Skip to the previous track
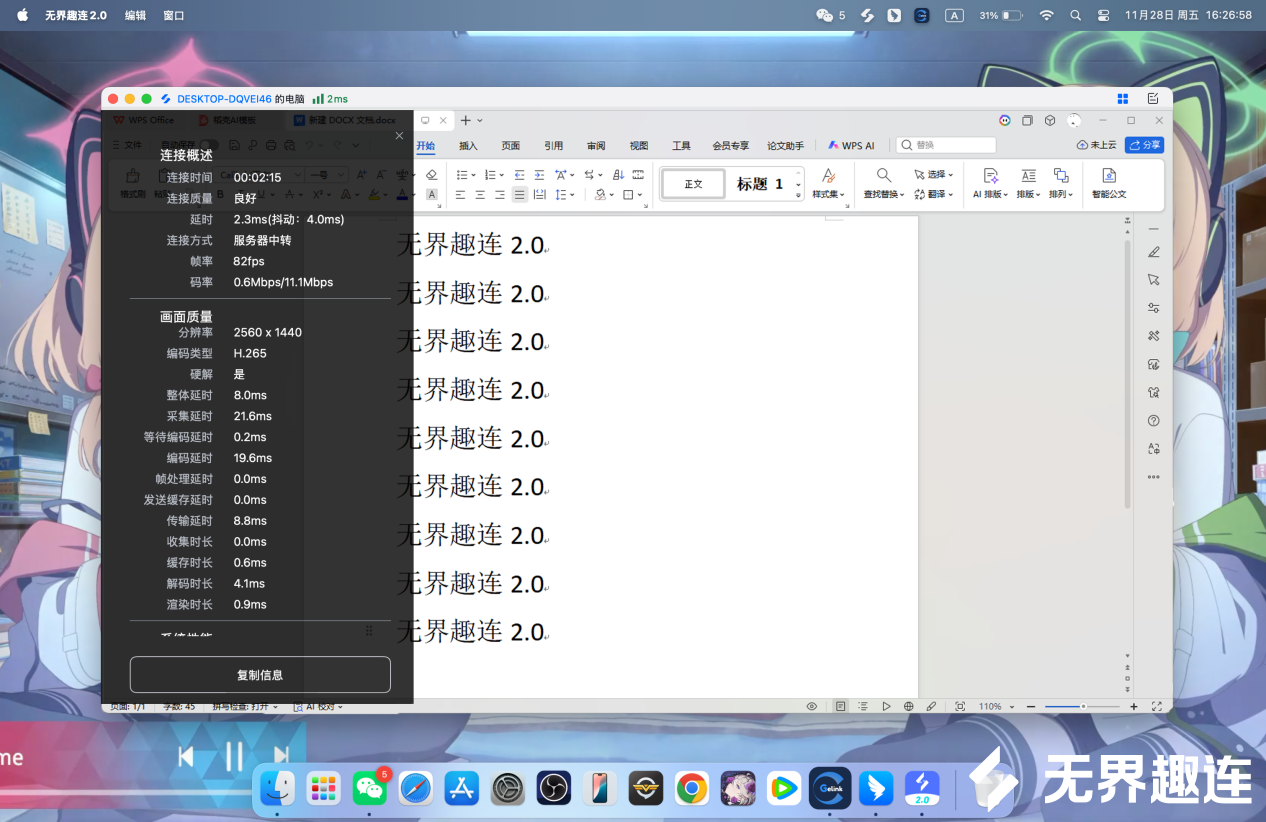Image resolution: width=1266 pixels, height=822 pixels. [x=186, y=757]
